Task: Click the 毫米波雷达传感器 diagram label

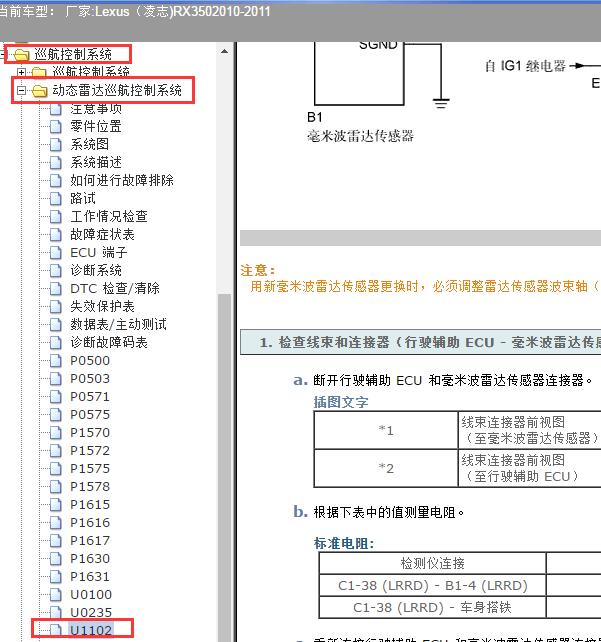Action: (360, 136)
